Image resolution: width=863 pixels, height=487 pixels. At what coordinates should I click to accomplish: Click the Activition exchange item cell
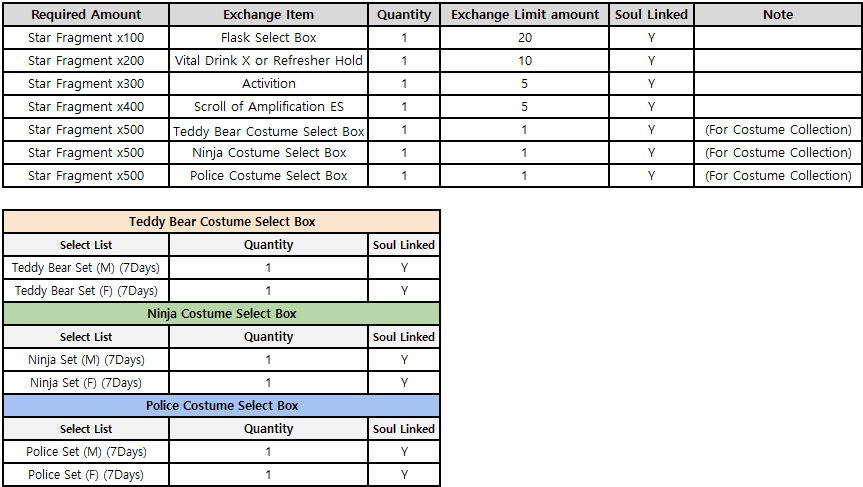269,84
